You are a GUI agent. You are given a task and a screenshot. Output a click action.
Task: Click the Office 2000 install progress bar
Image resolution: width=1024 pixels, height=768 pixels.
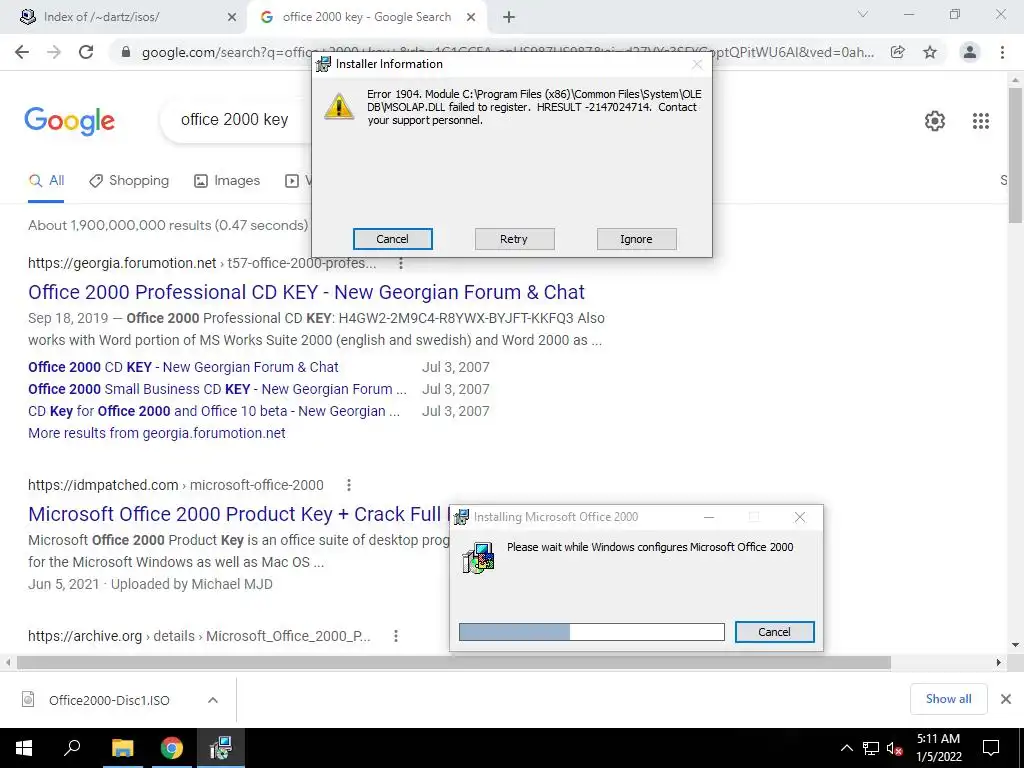pyautogui.click(x=592, y=632)
